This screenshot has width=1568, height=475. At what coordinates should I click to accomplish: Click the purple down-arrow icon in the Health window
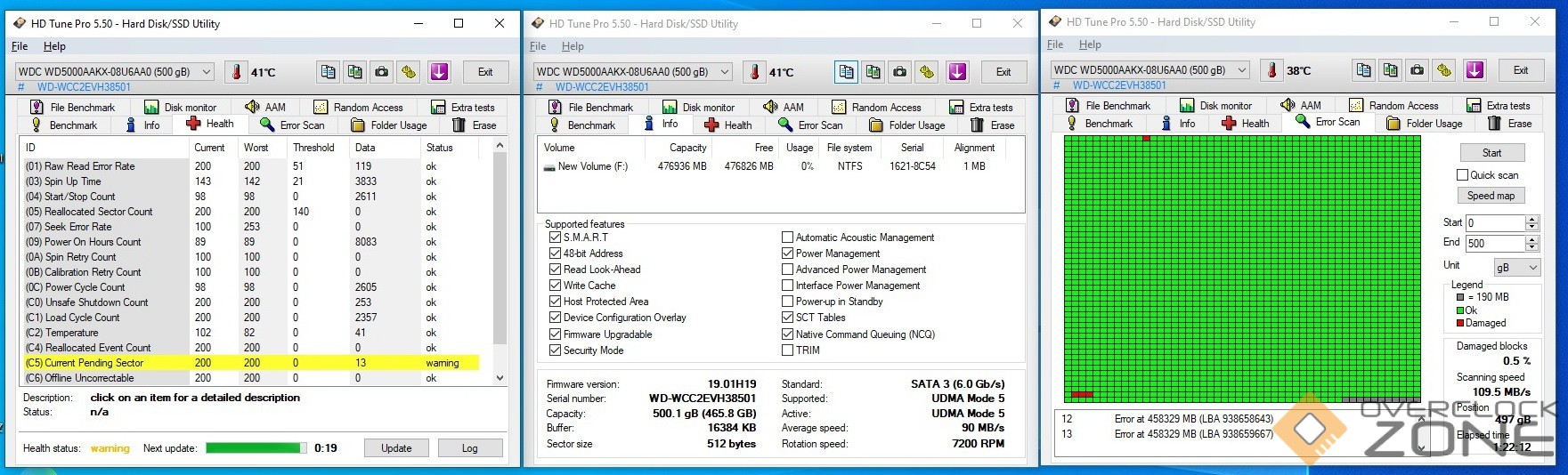(439, 72)
